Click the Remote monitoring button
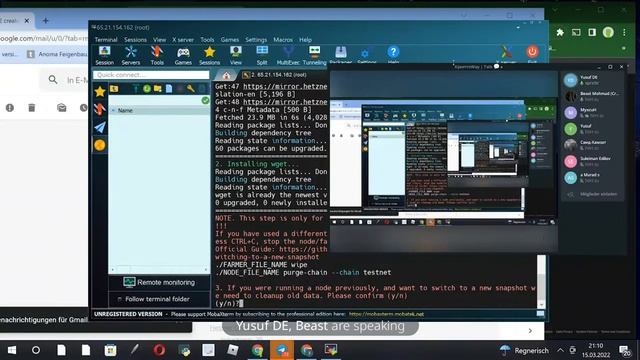The image size is (640, 360). coord(159,282)
